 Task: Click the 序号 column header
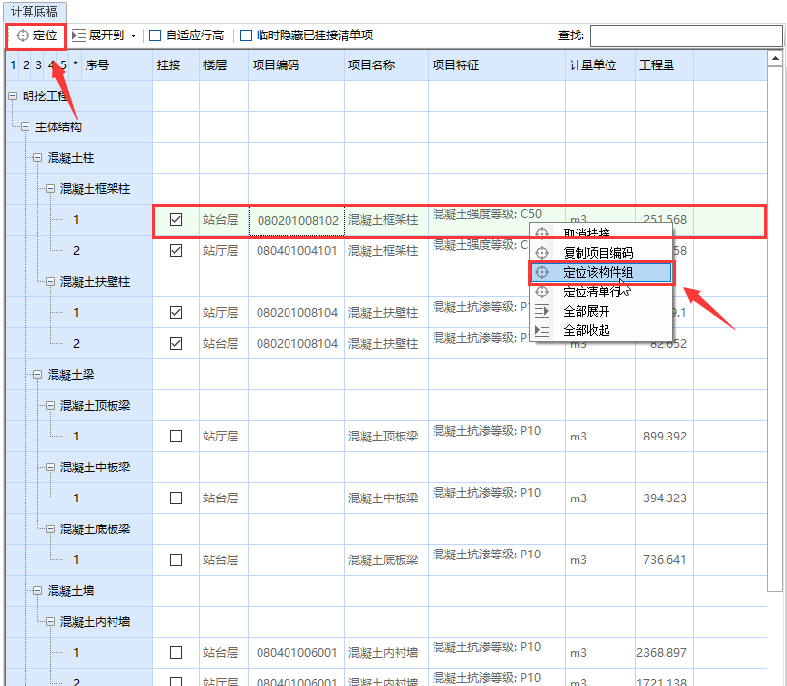tap(97, 65)
